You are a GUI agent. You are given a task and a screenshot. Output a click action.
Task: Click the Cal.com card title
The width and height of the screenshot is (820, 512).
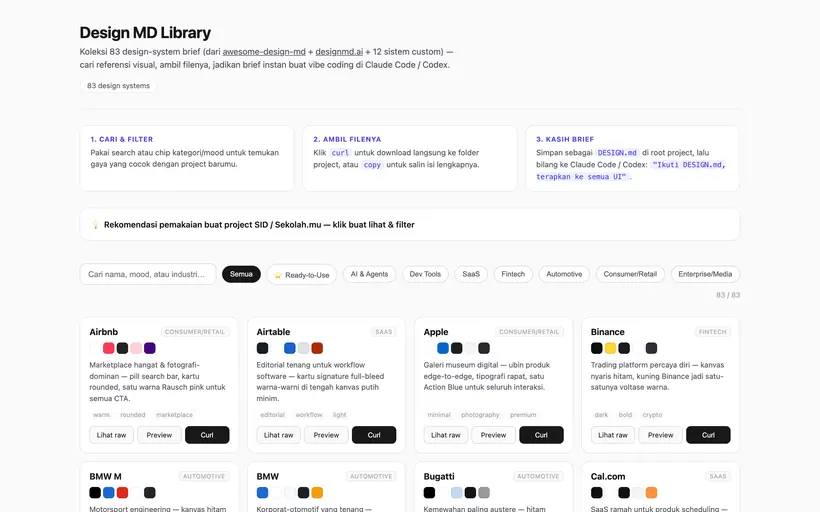(x=608, y=476)
